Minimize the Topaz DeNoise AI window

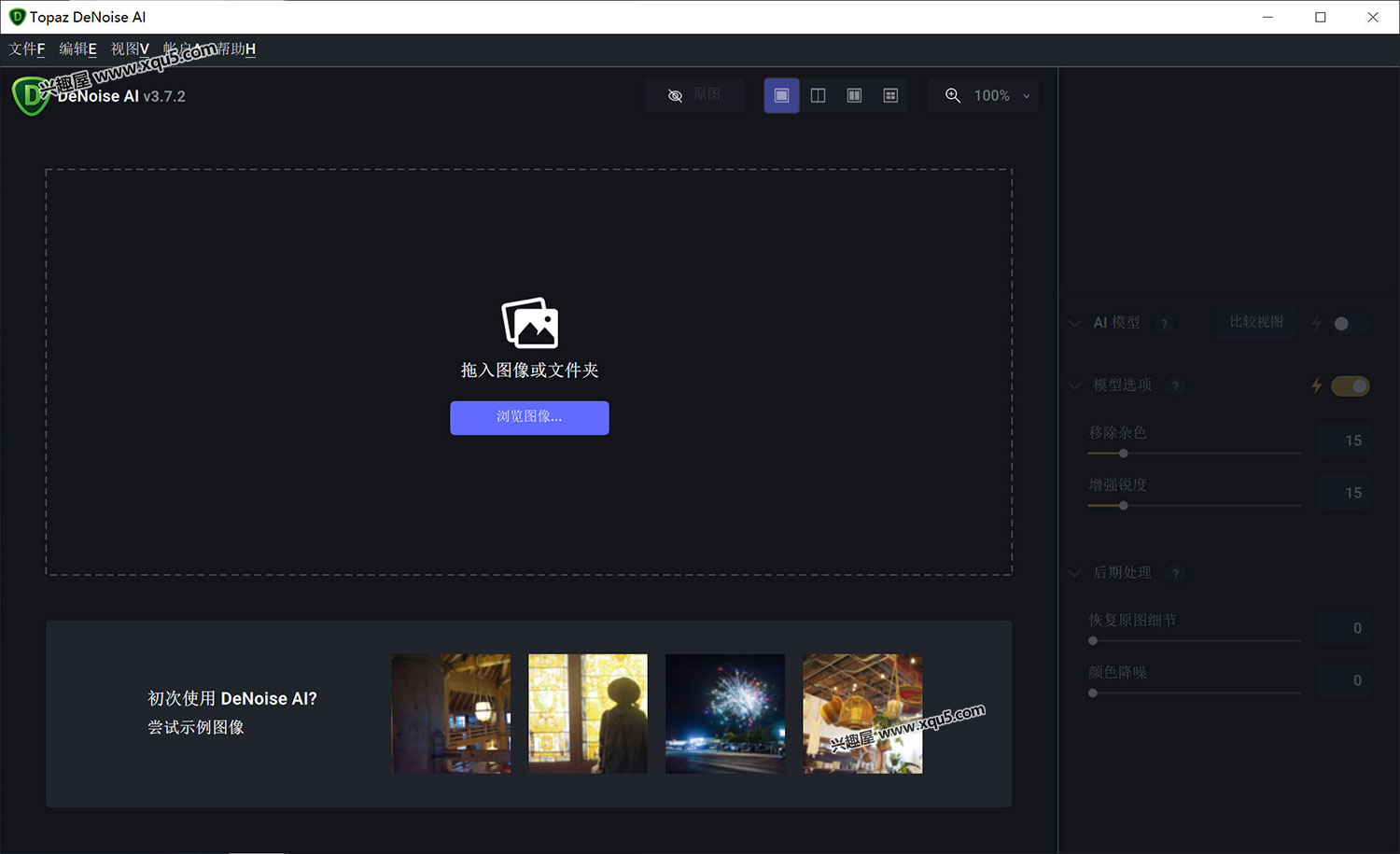click(x=1267, y=17)
